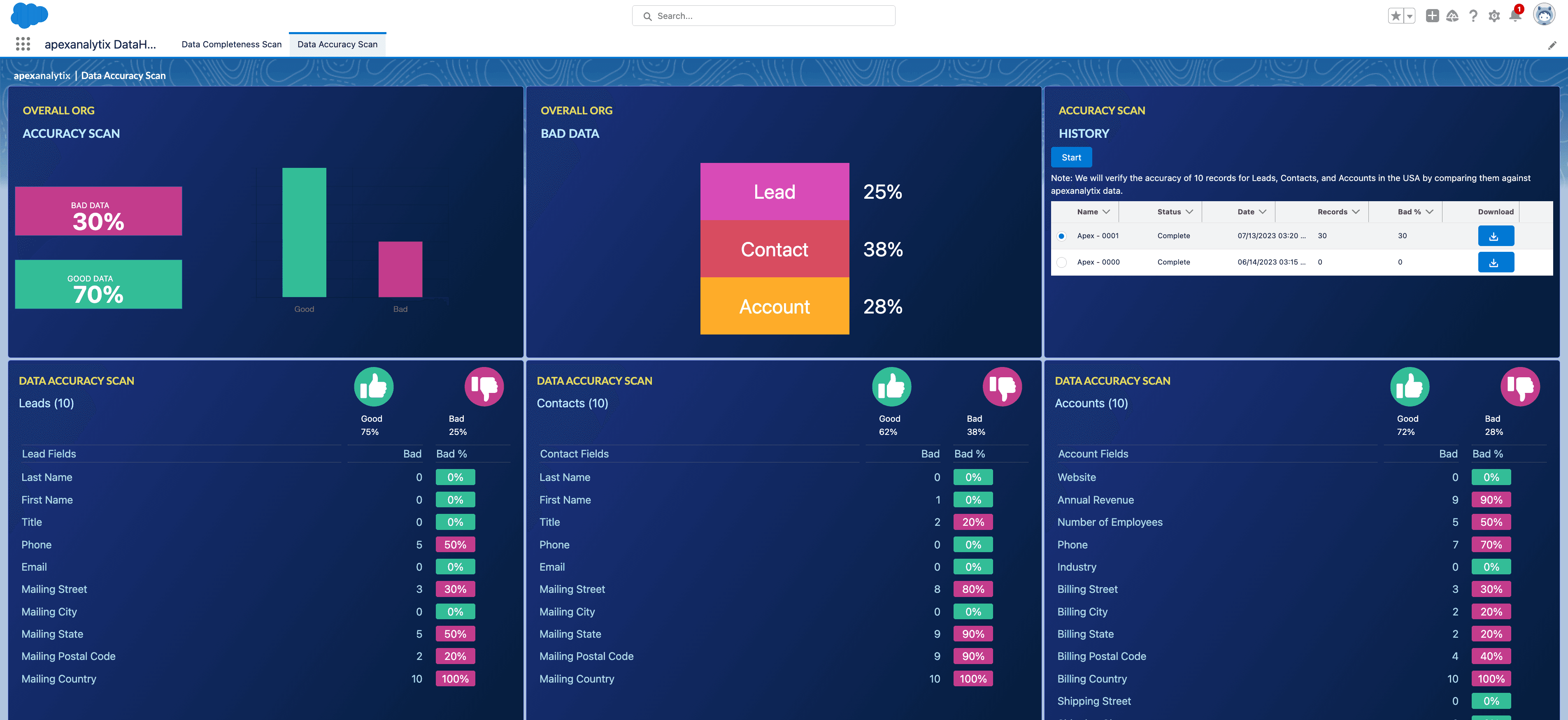The height and width of the screenshot is (720, 1568).
Task: Click the Accounts Bad thumbs-down icon
Action: 1521,386
